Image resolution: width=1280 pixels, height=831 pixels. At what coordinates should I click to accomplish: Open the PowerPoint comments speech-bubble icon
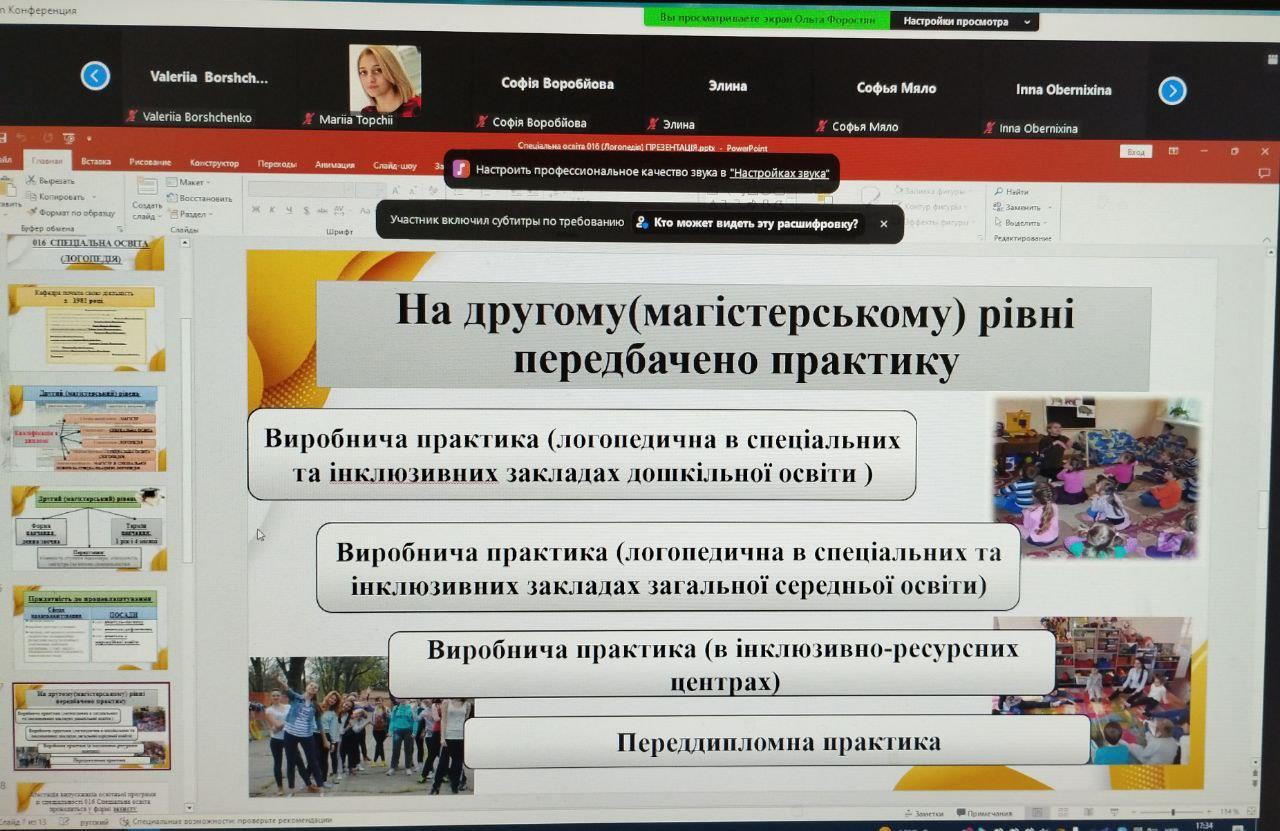pos(1266,174)
